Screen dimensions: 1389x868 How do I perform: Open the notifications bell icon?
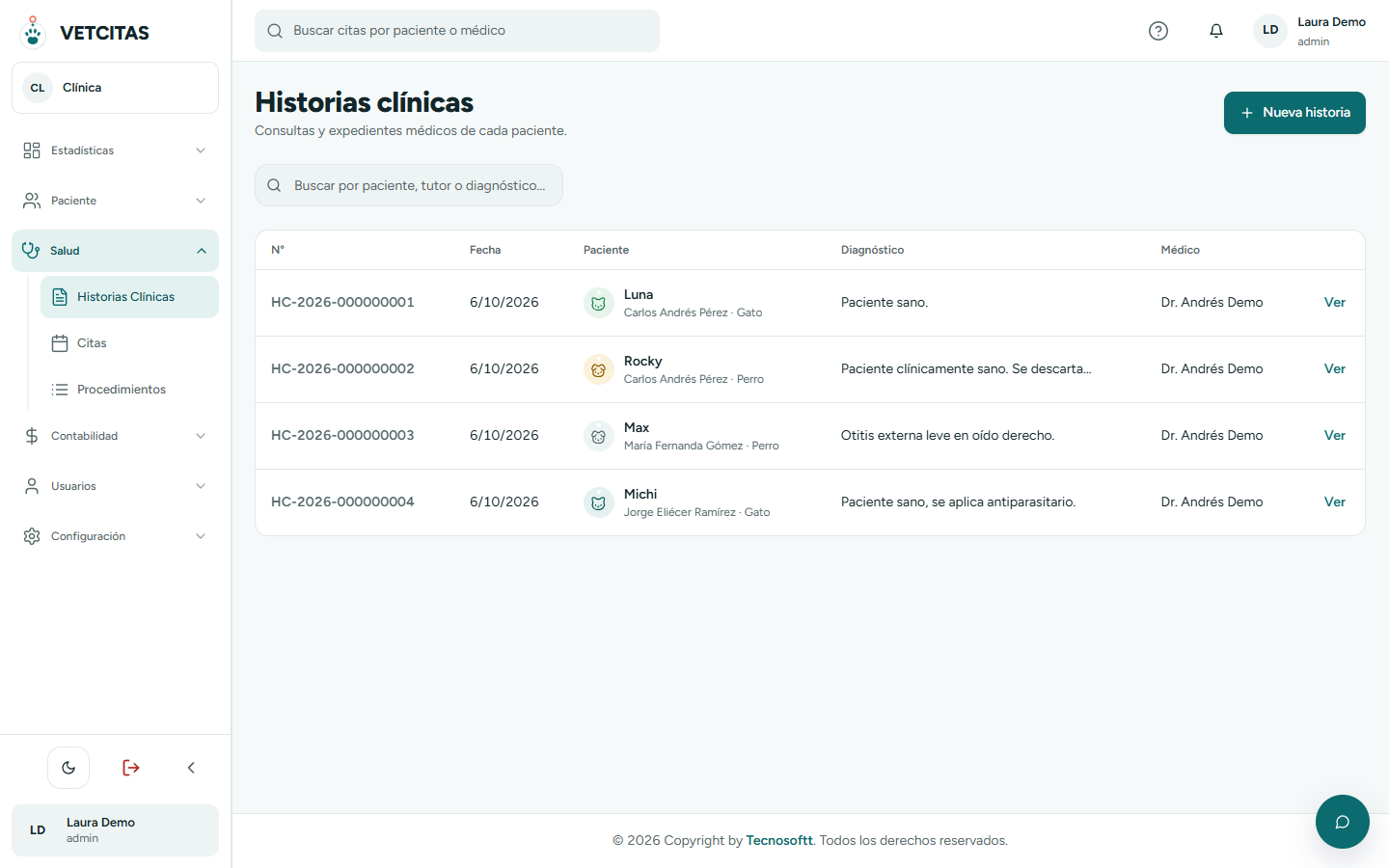[x=1216, y=31]
